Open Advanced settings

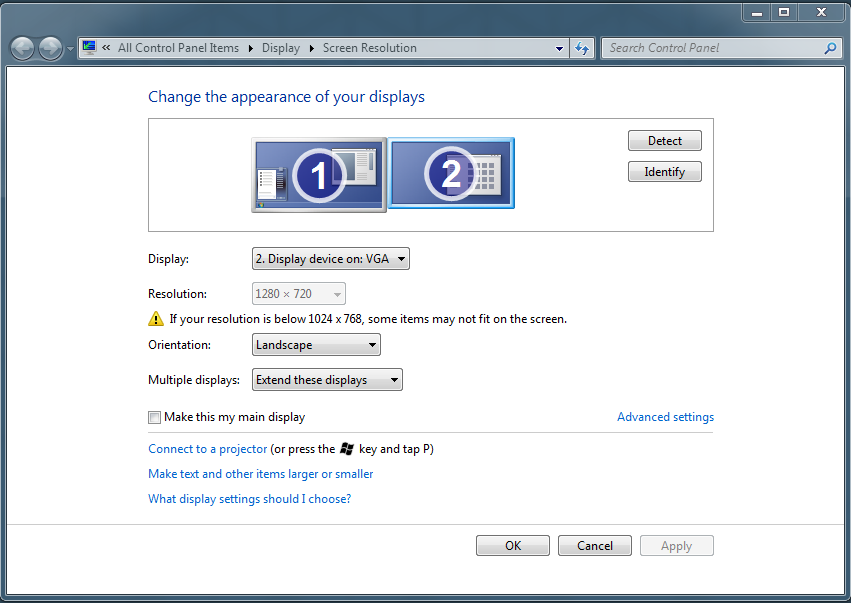coord(665,417)
